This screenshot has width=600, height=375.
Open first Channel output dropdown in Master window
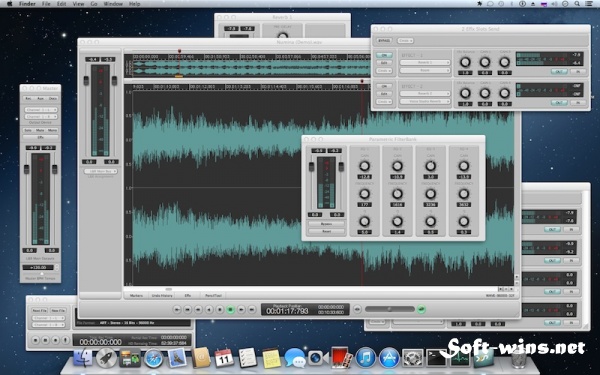tap(41, 110)
